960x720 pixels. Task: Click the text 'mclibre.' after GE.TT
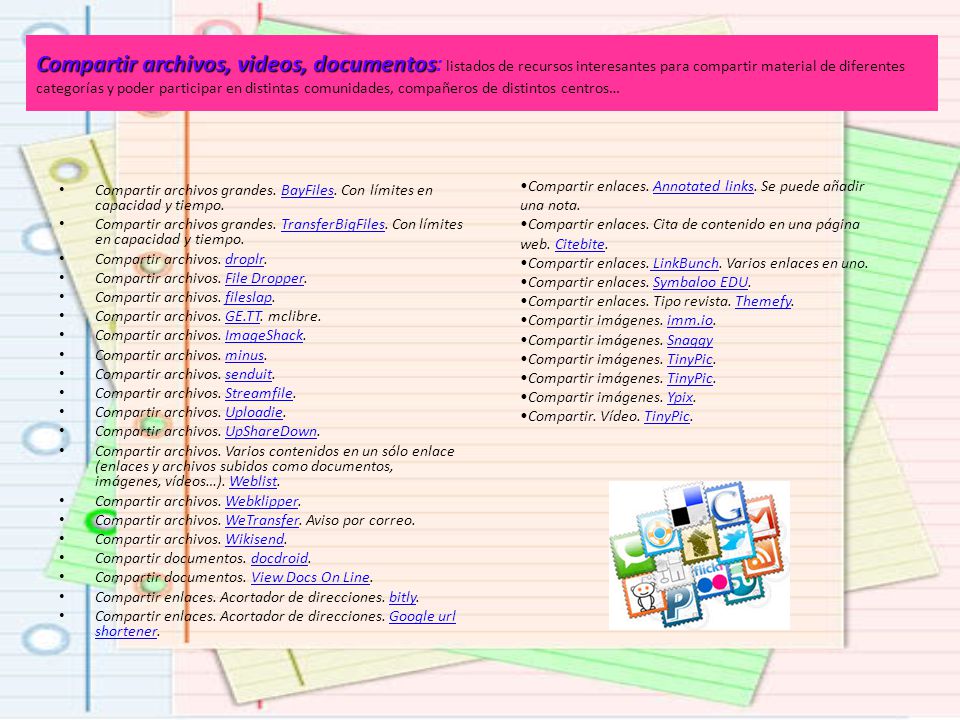click(x=294, y=317)
